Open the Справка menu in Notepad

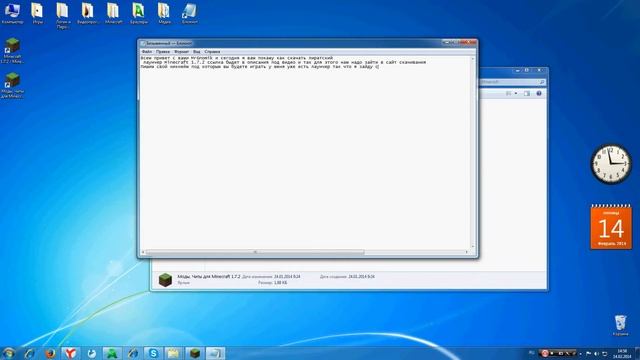(x=212, y=52)
